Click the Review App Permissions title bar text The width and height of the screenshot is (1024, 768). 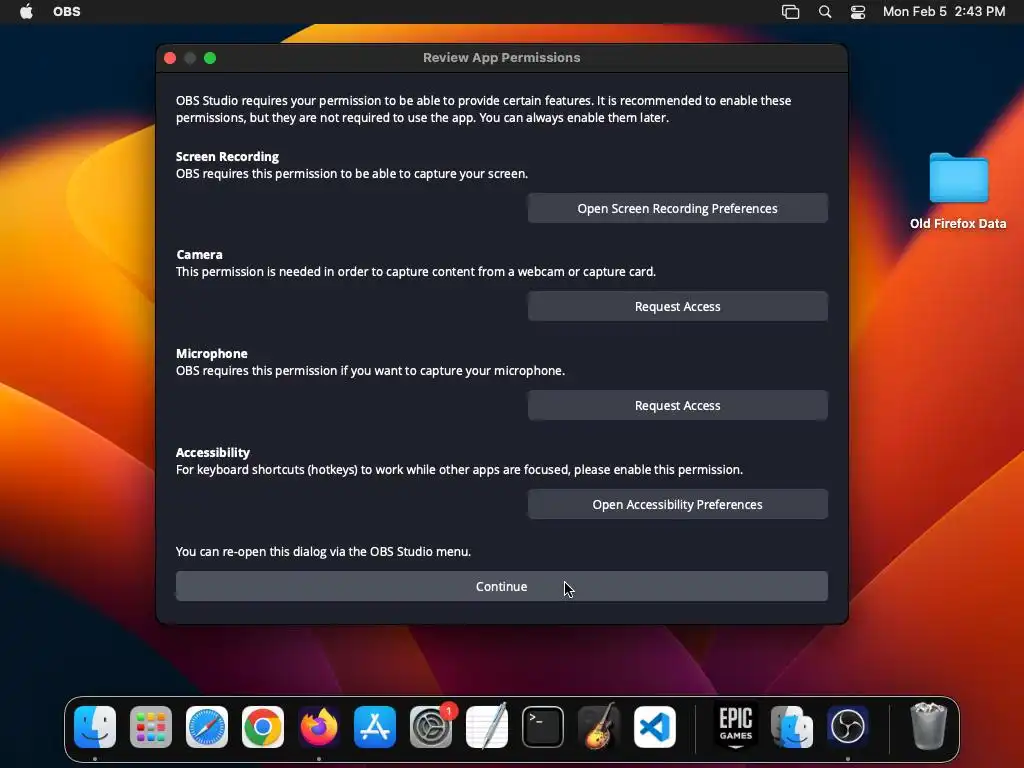tap(502, 57)
